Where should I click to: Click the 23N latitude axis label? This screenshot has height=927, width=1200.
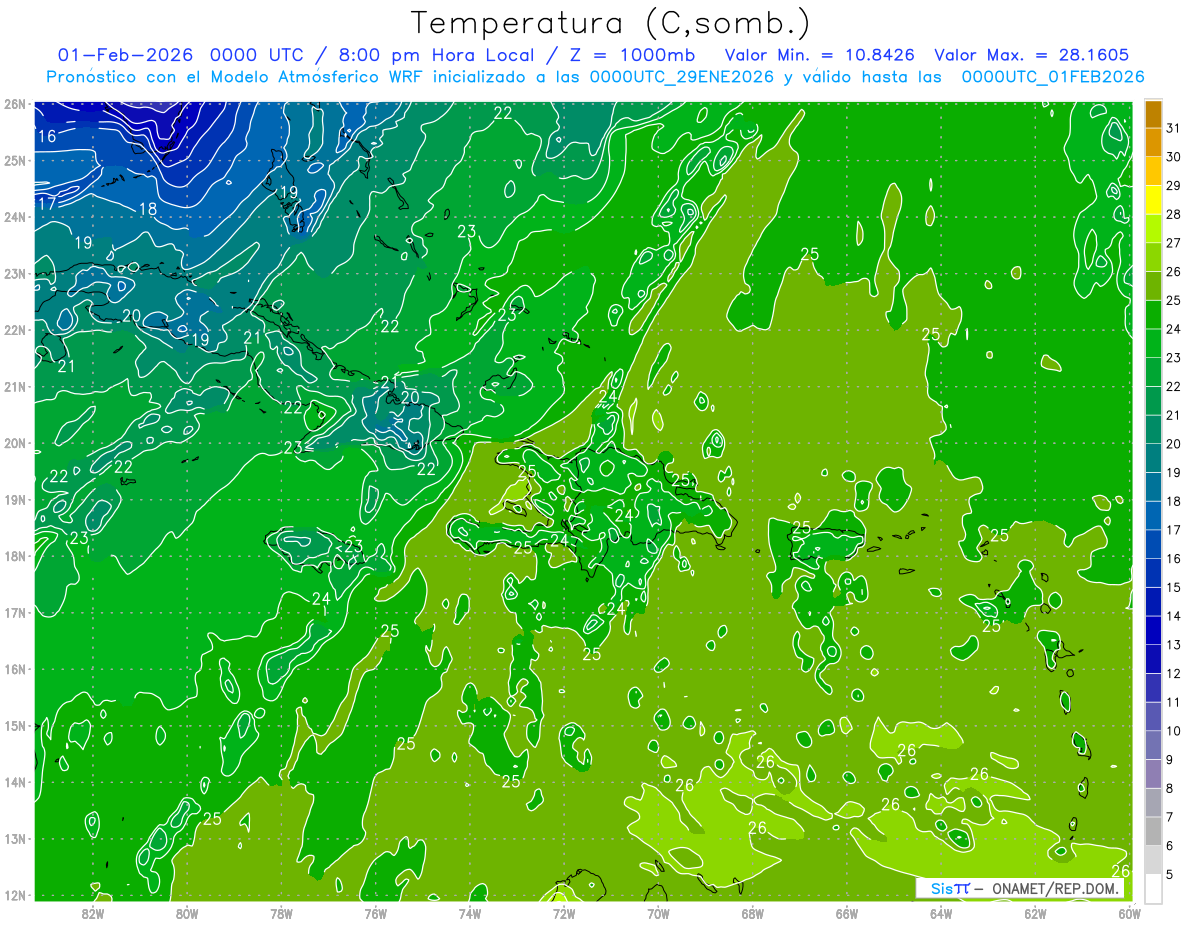[15, 274]
